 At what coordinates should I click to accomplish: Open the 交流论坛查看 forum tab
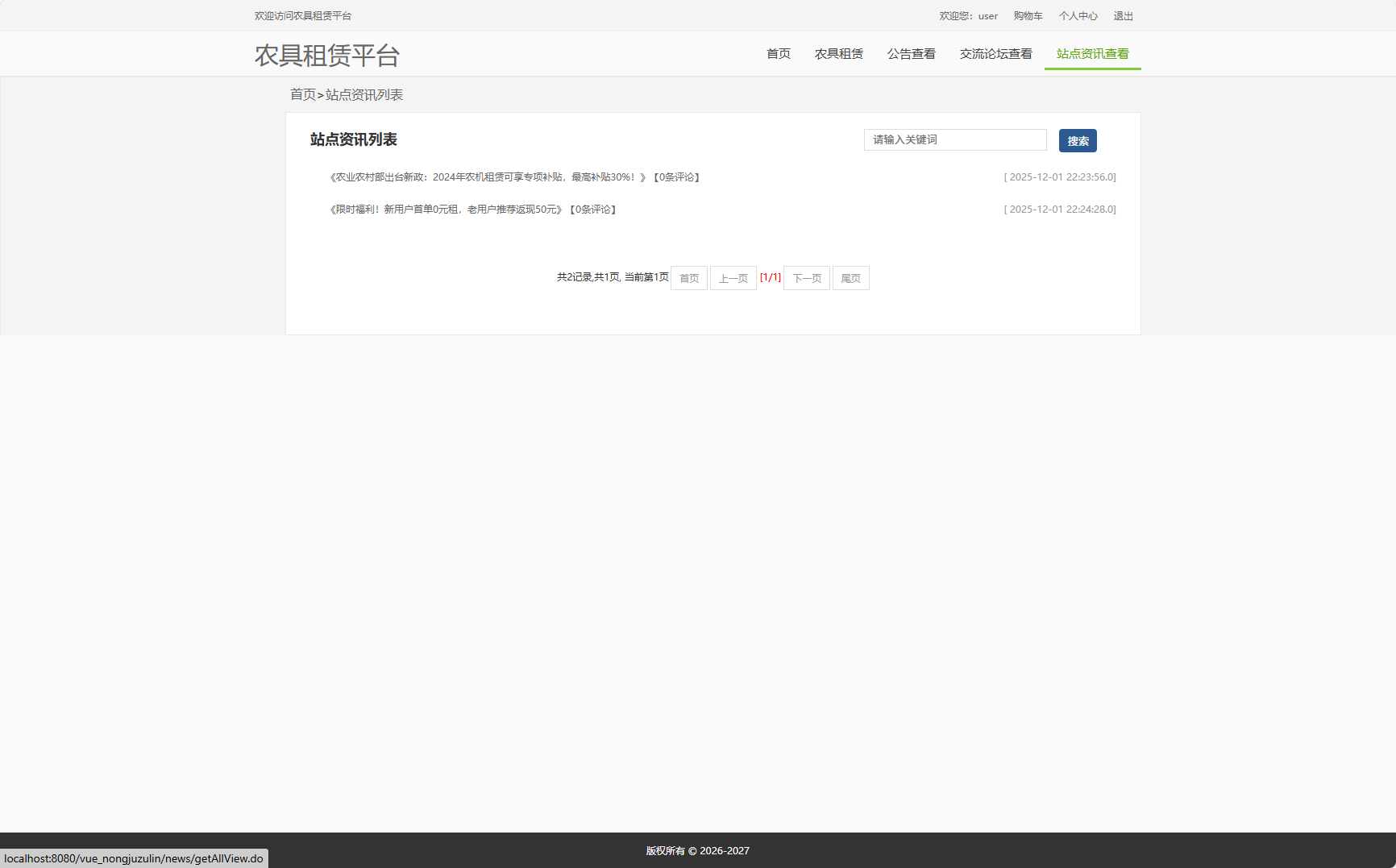coord(995,53)
